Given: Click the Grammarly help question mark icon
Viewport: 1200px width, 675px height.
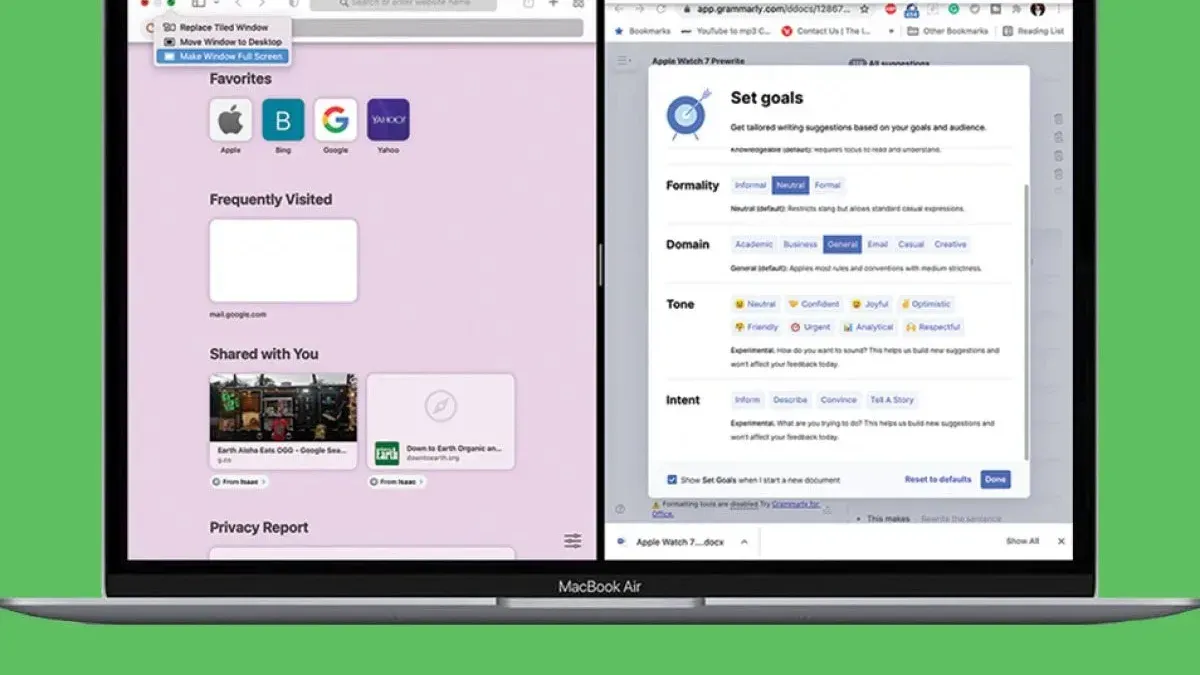Looking at the screenshot, I should (x=621, y=509).
